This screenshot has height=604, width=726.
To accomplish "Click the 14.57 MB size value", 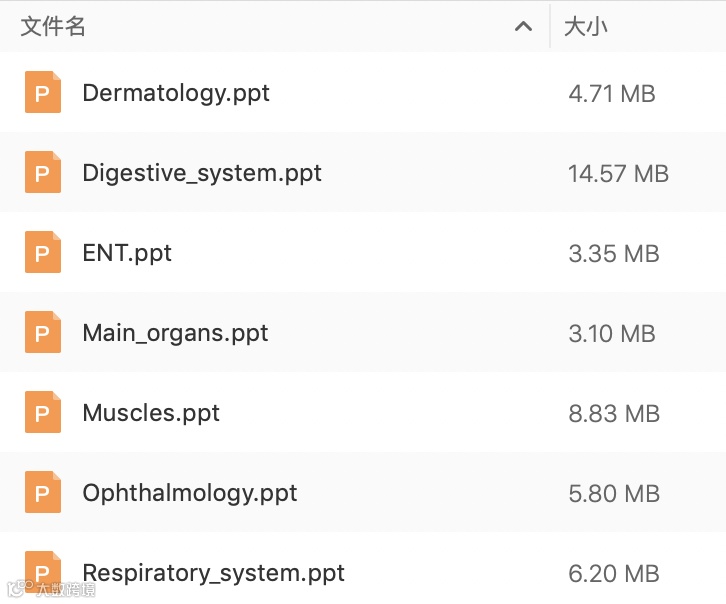I will pyautogui.click(x=618, y=173).
